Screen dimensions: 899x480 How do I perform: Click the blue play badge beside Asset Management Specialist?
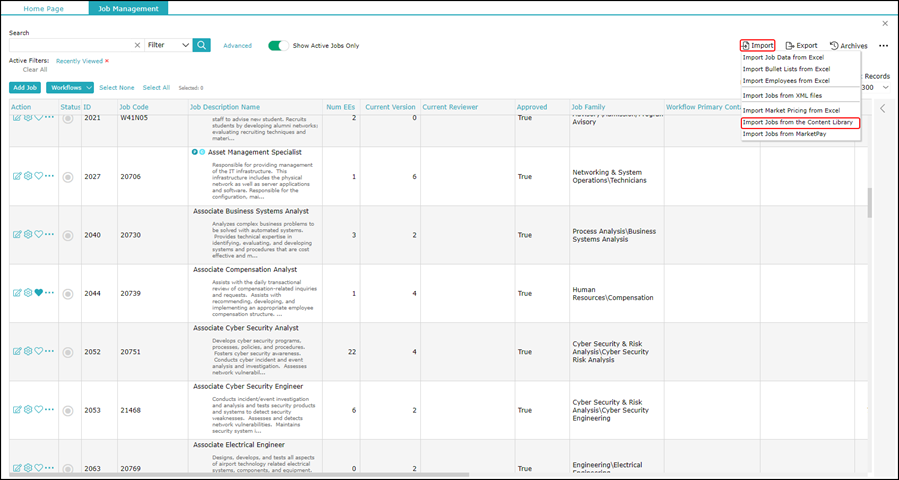tap(195, 152)
